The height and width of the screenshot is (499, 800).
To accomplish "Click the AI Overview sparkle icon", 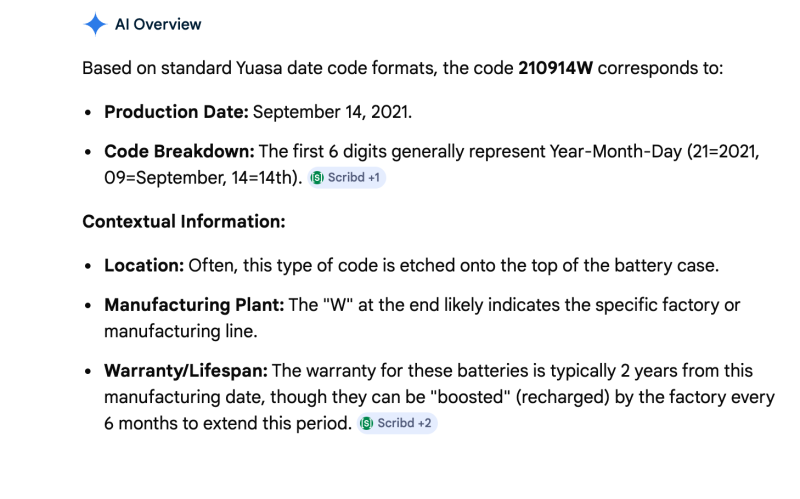I will [x=95, y=25].
